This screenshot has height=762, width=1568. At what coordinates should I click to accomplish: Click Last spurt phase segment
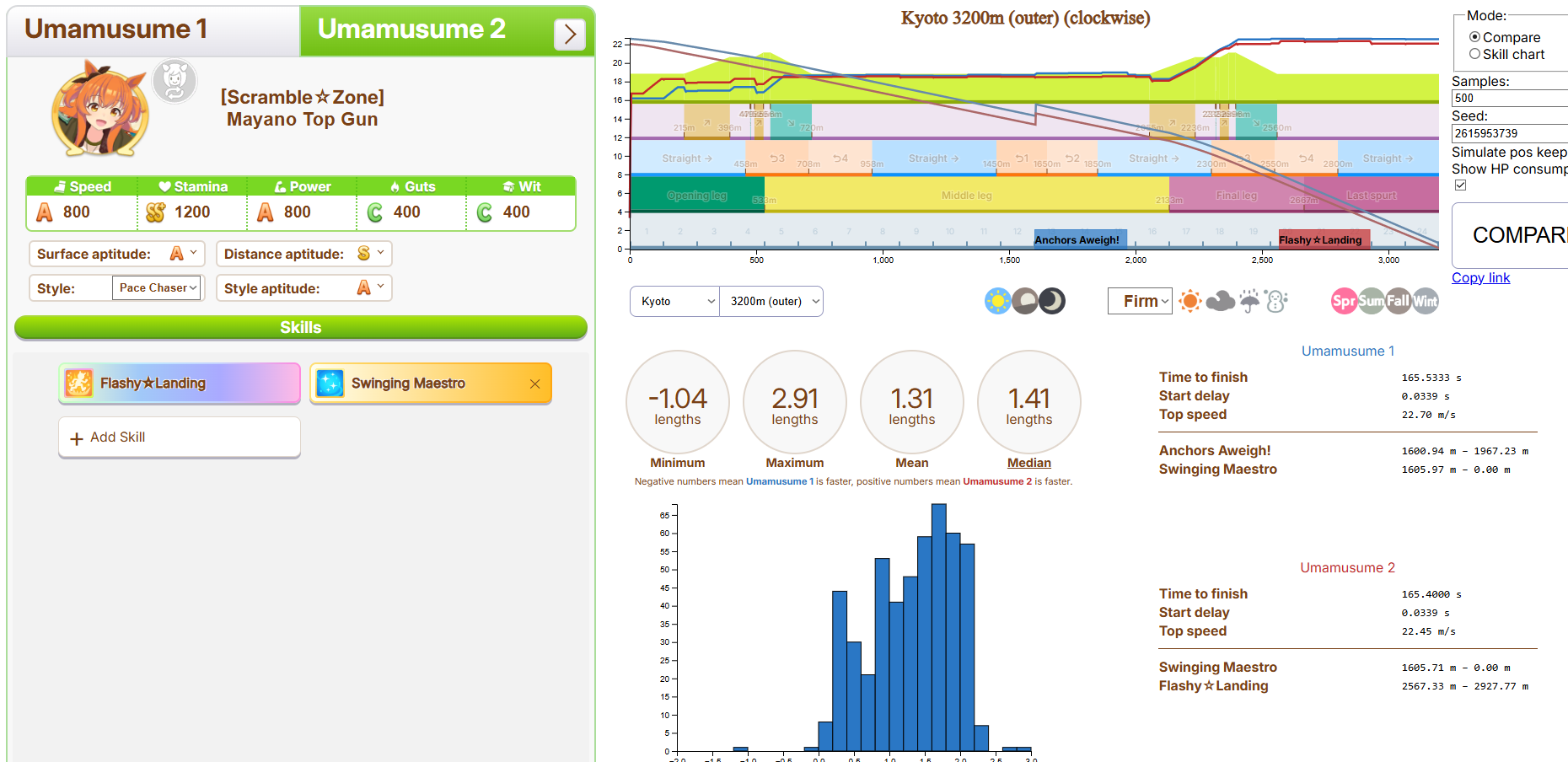pyautogui.click(x=1372, y=195)
